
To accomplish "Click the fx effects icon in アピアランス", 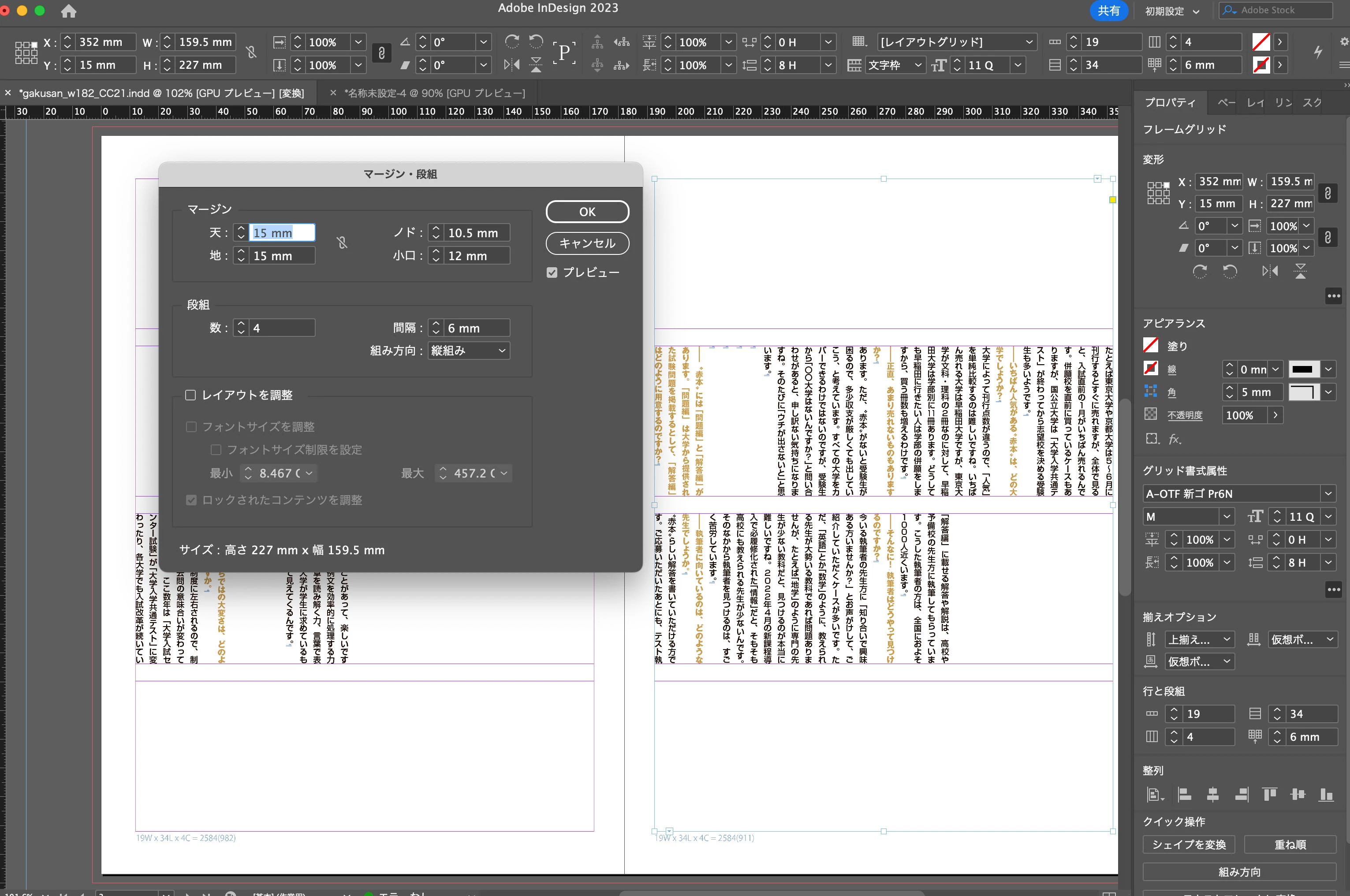I will pos(1175,439).
